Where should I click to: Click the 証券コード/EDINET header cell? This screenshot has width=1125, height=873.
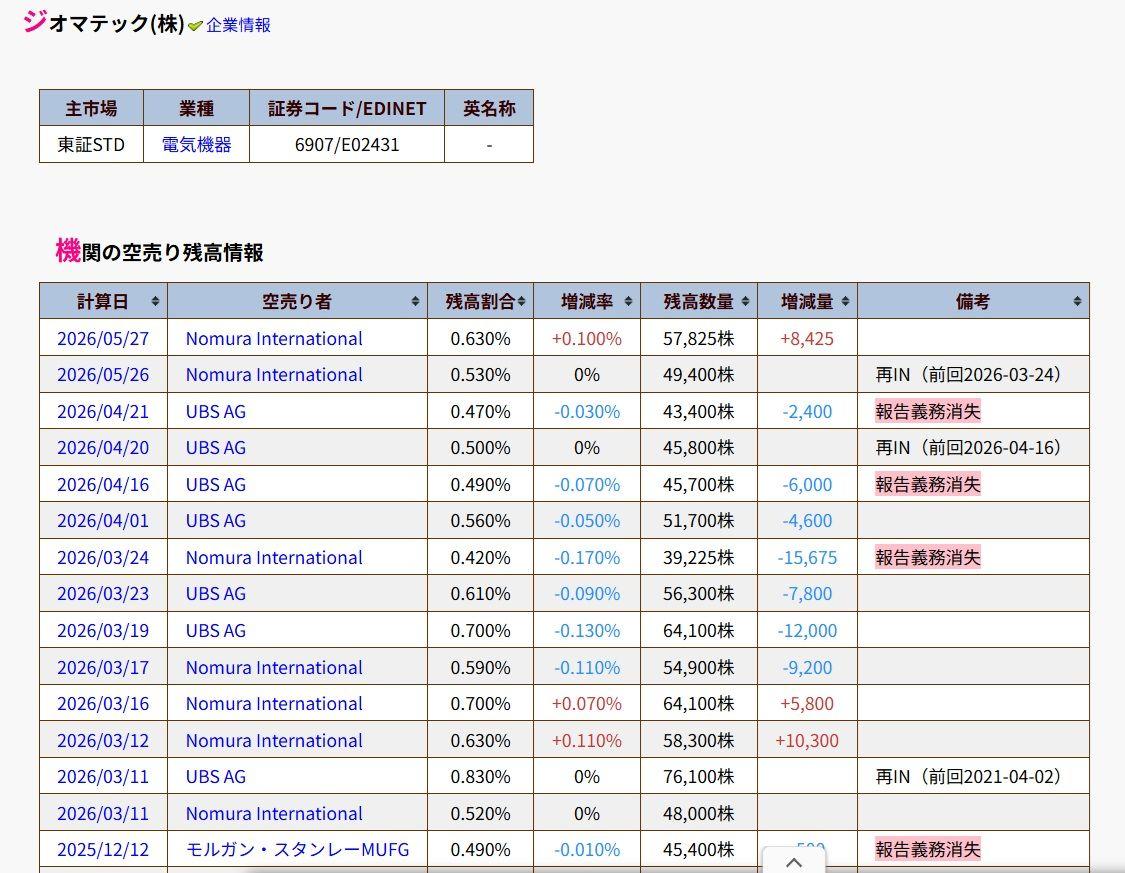coord(347,108)
